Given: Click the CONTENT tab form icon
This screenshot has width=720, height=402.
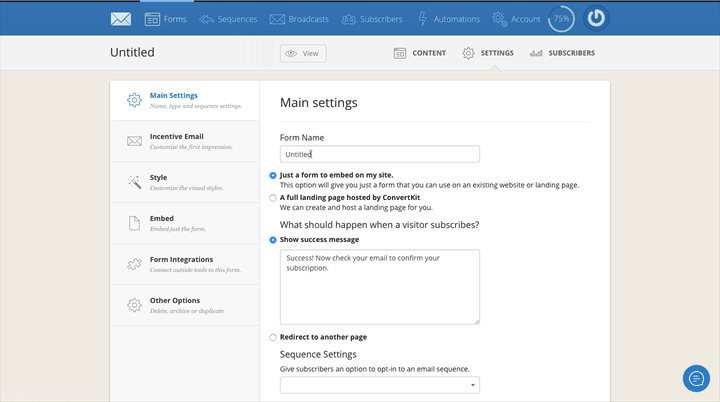Looking at the screenshot, I should pos(399,53).
